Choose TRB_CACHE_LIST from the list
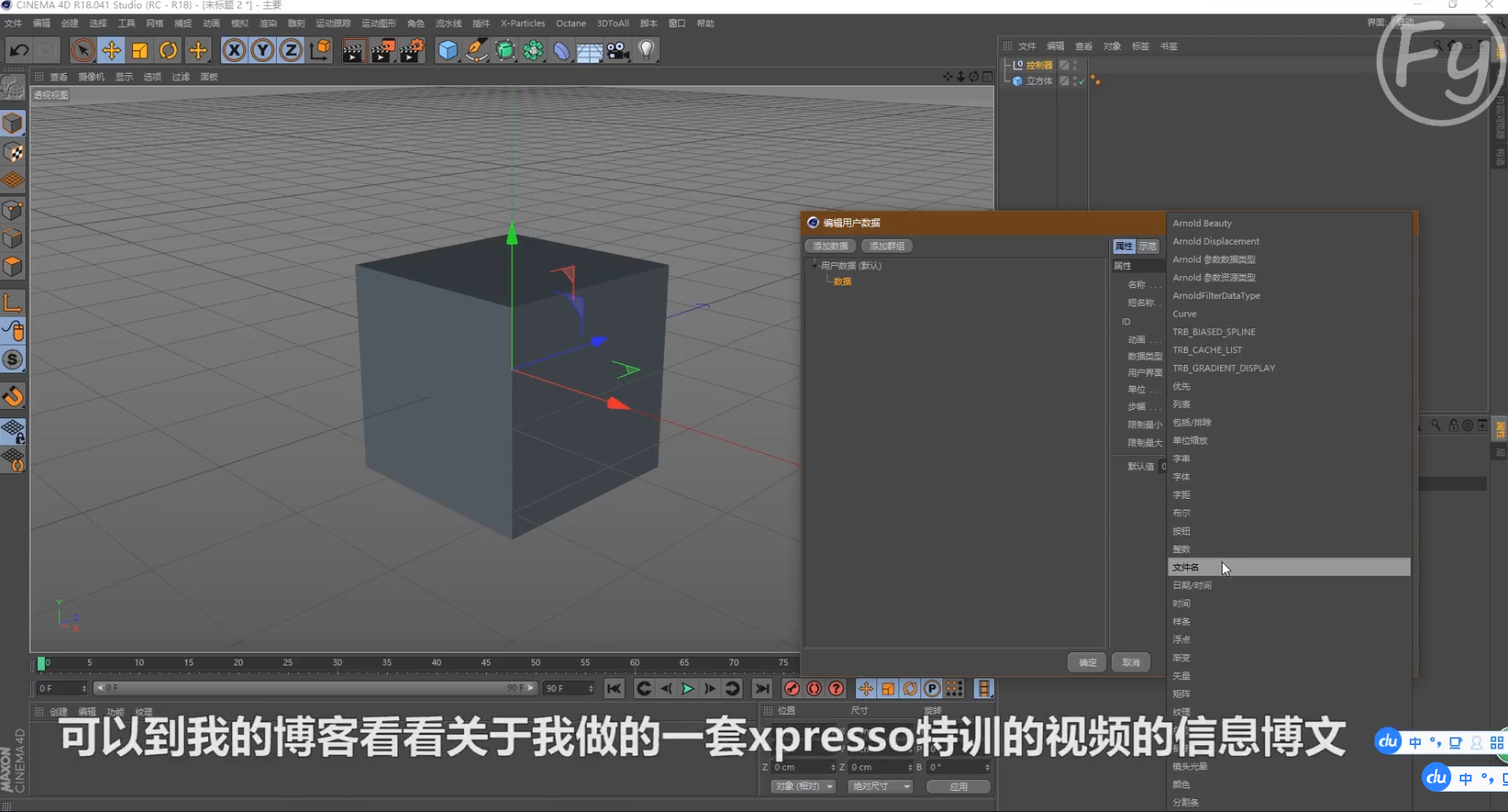1508x812 pixels. pos(1289,351)
